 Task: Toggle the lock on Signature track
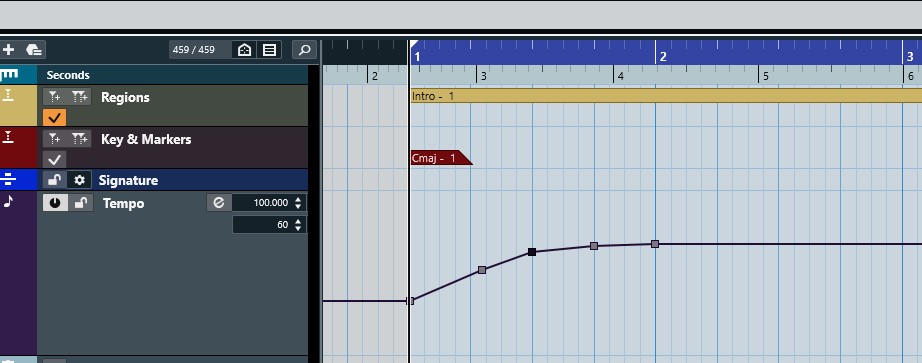(54, 180)
